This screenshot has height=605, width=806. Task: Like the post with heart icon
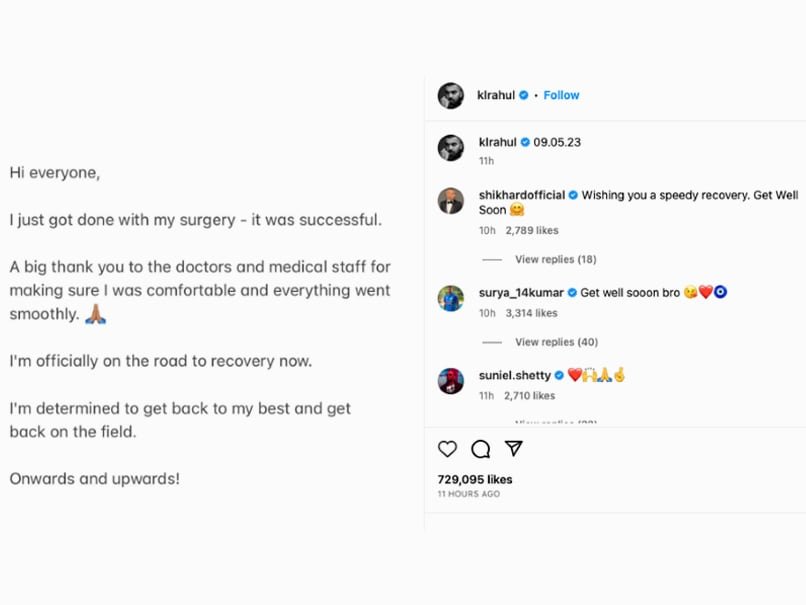pyautogui.click(x=447, y=449)
